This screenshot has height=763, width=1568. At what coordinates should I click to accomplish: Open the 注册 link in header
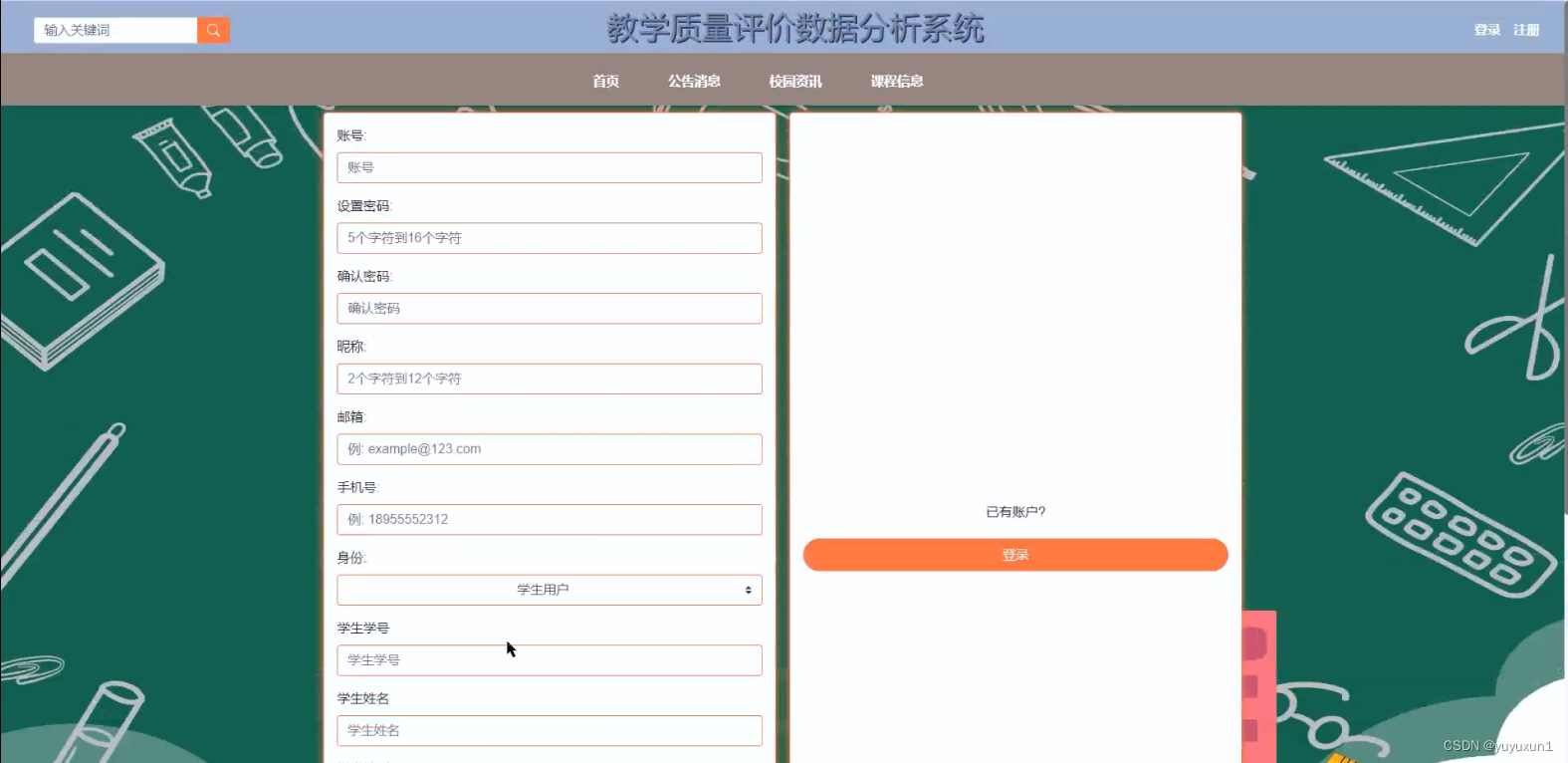tap(1526, 30)
